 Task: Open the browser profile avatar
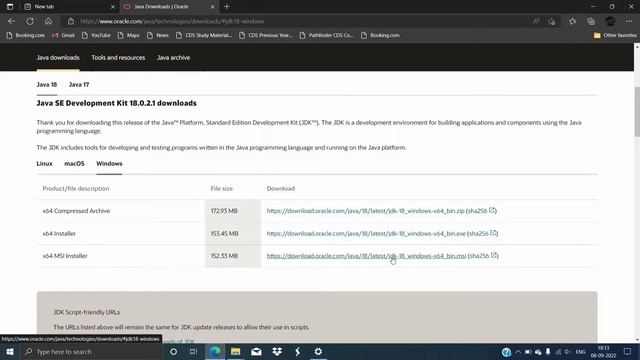coord(610,21)
